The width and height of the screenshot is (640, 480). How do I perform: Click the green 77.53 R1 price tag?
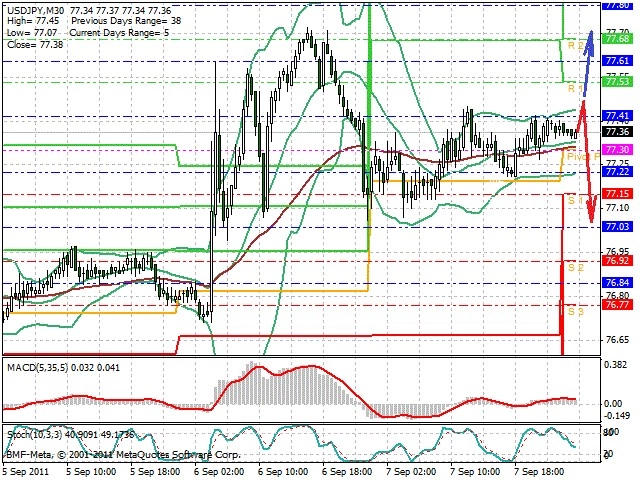click(618, 82)
